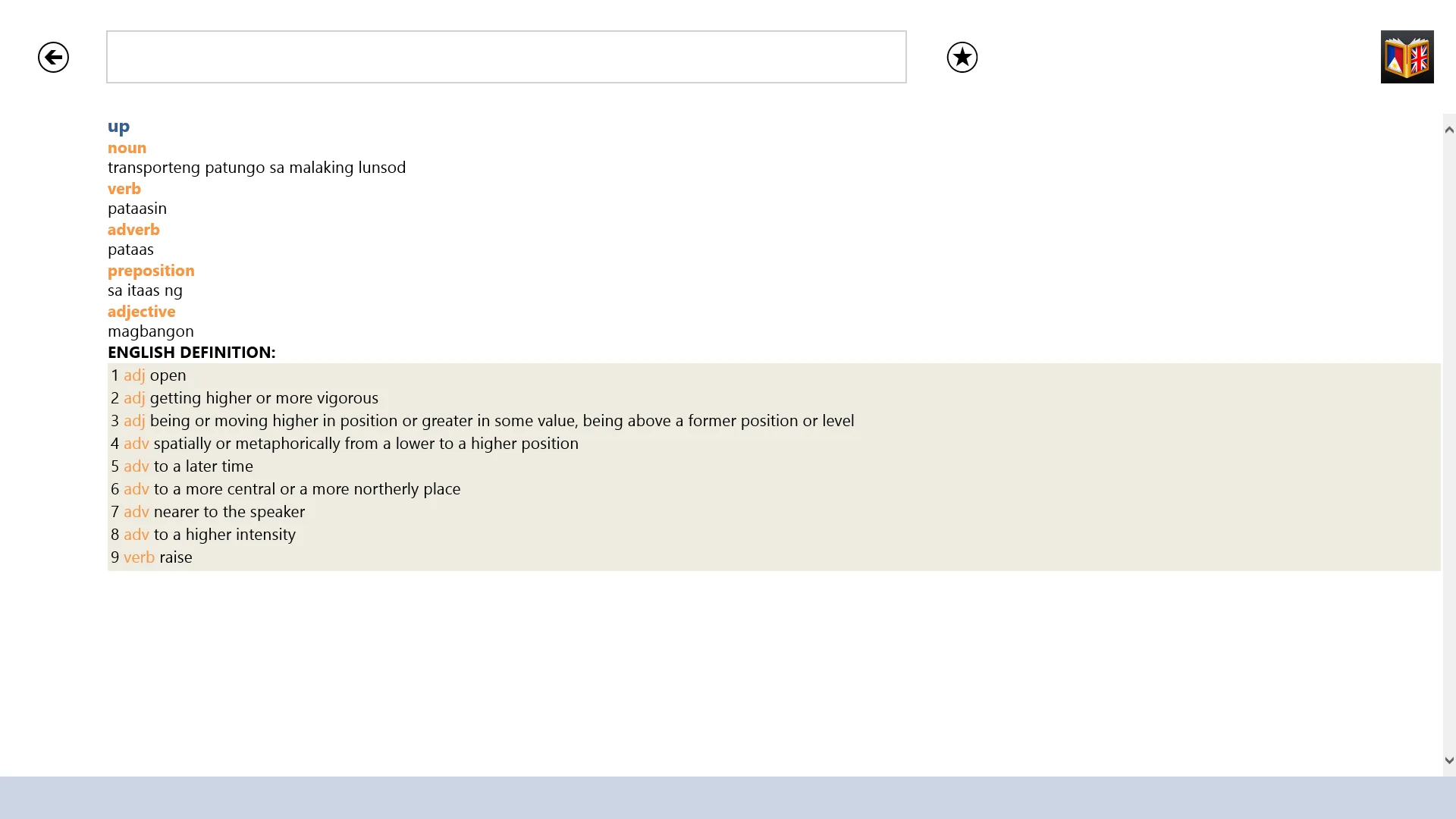This screenshot has width=1456, height=819.
Task: Select definition "to a more central or northerly place"
Action: click(x=307, y=489)
